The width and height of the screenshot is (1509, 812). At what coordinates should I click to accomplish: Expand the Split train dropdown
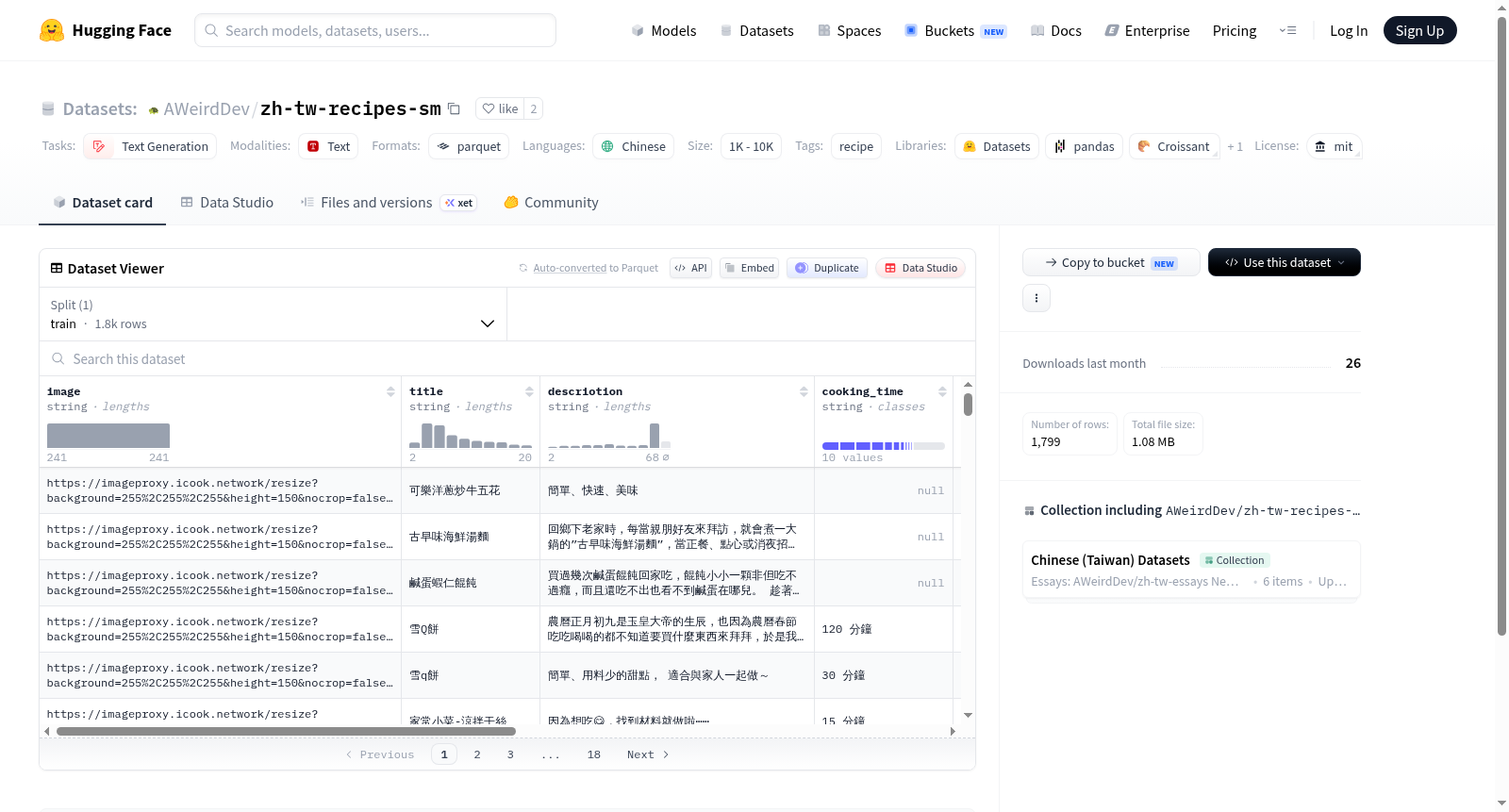(274, 314)
